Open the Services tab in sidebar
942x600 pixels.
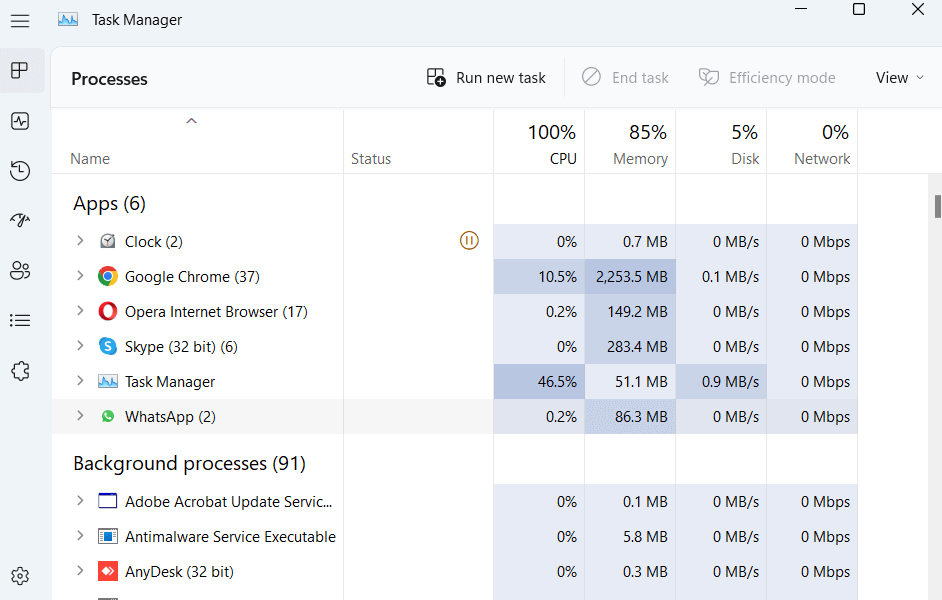click(20, 371)
